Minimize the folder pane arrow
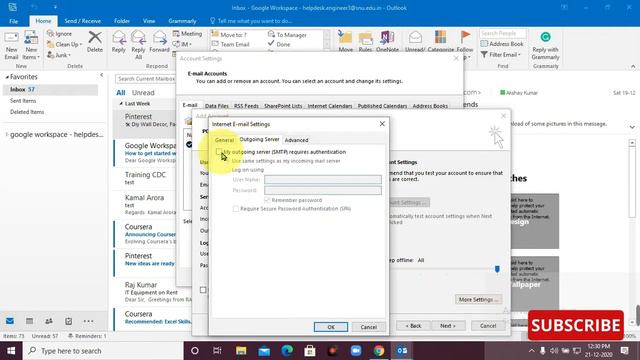 click(101, 75)
